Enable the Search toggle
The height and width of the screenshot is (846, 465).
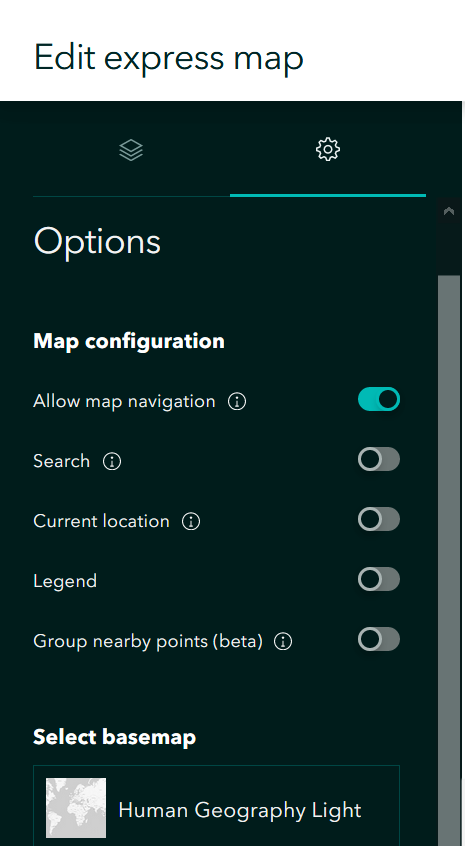pyautogui.click(x=379, y=460)
